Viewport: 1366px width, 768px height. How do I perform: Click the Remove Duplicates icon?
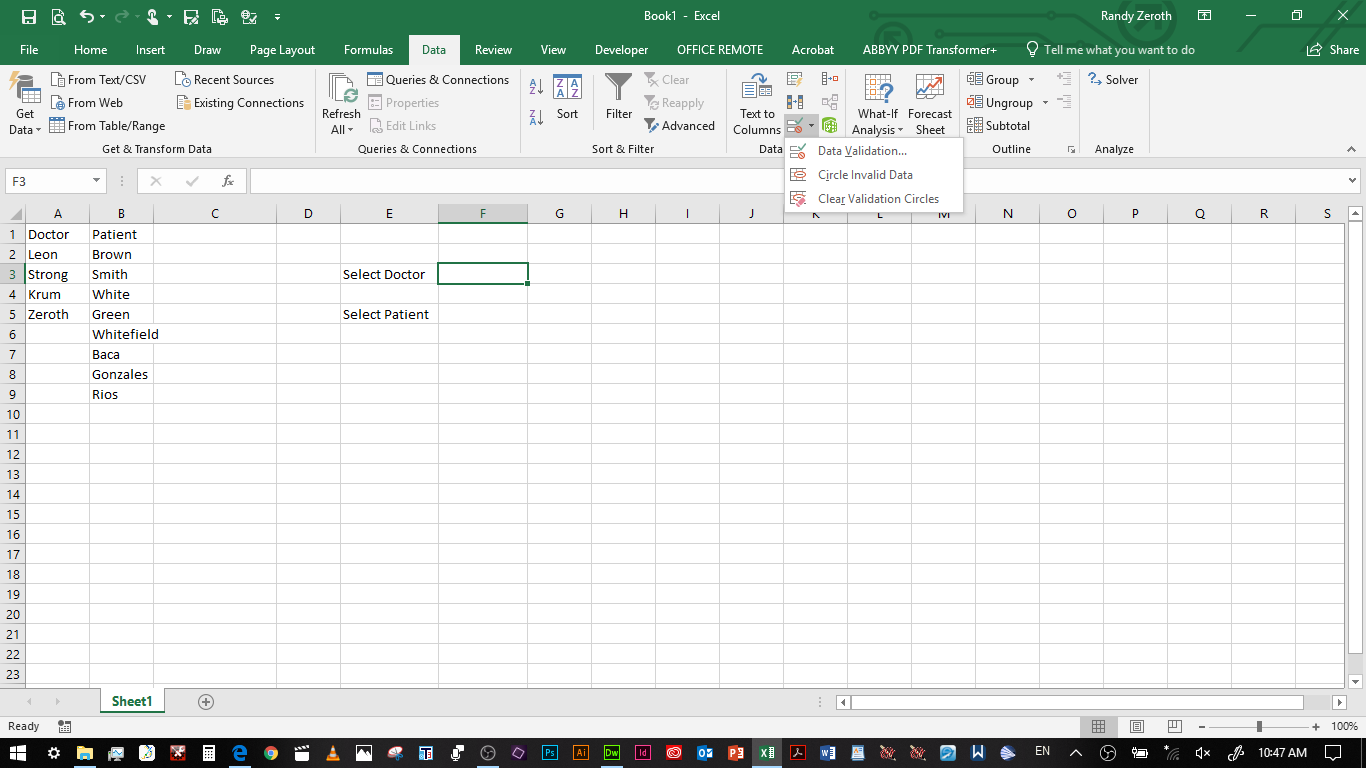click(795, 102)
